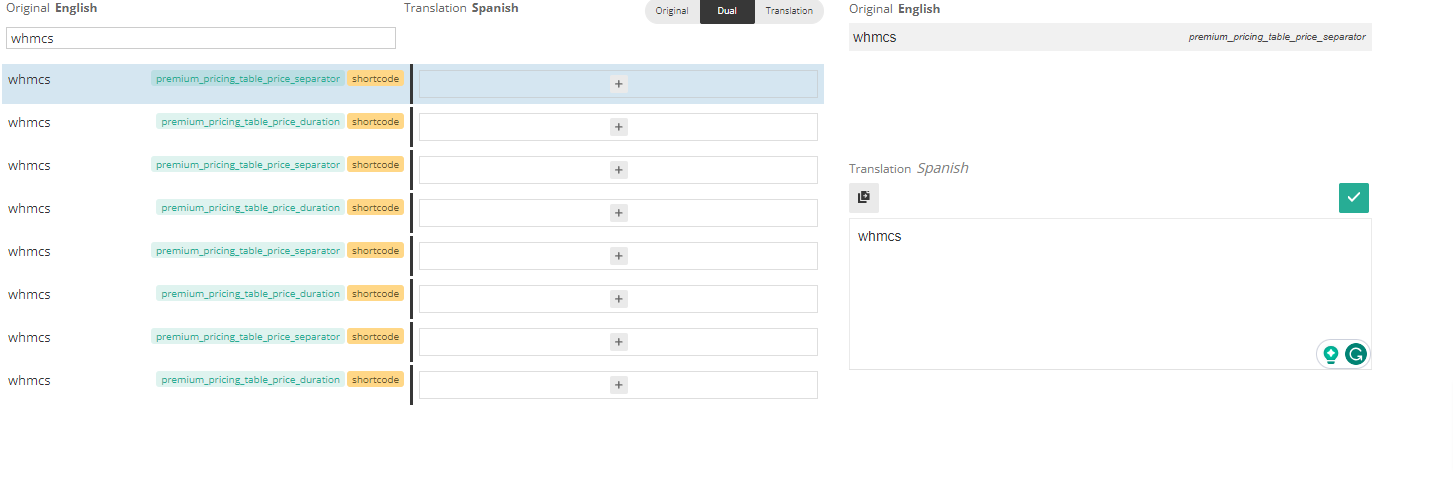Open the Grammarly icon in the translation box
Screen dimensions: 1453x489
pos(1355,354)
